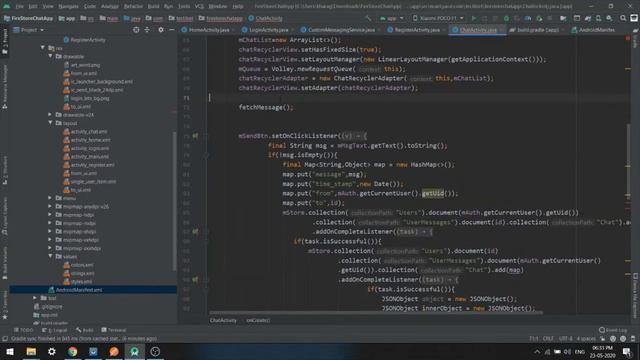Click the lambda gutter icon beside mSendBtn.setOnClickListener
Image resolution: width=640 pixels, height=360 pixels.
195,136
